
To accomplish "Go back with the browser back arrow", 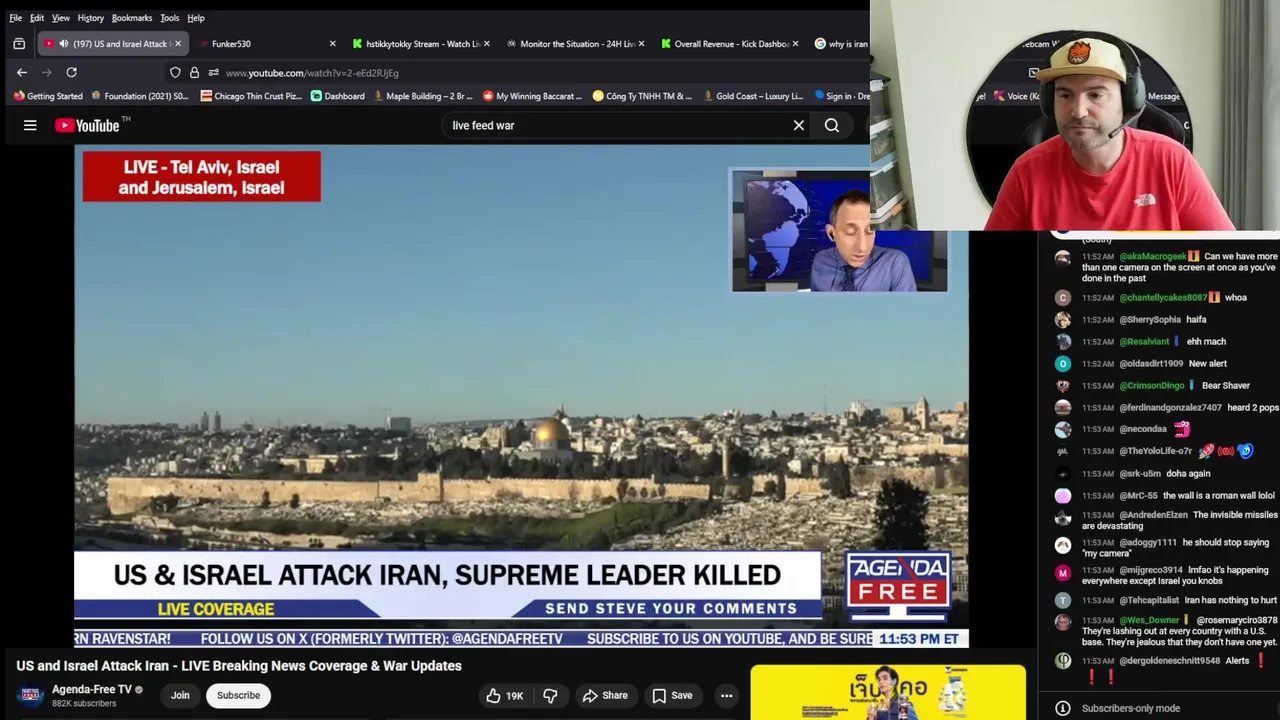I will pyautogui.click(x=21, y=72).
